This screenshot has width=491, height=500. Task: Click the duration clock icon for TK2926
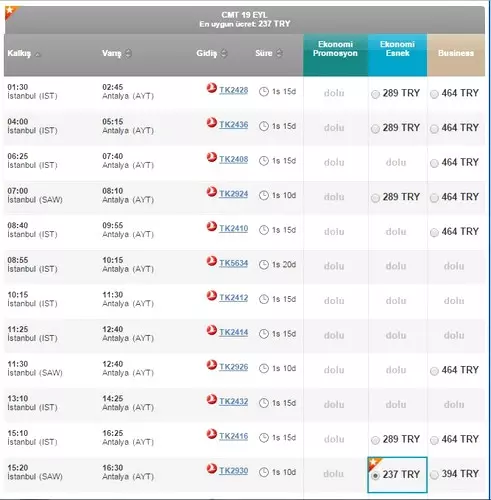pos(264,368)
